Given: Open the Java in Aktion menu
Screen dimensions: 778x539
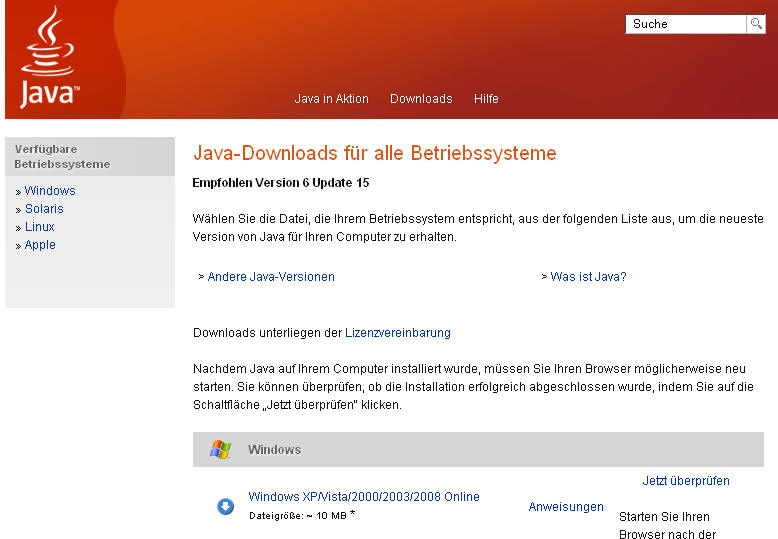Looking at the screenshot, I should 331,99.
